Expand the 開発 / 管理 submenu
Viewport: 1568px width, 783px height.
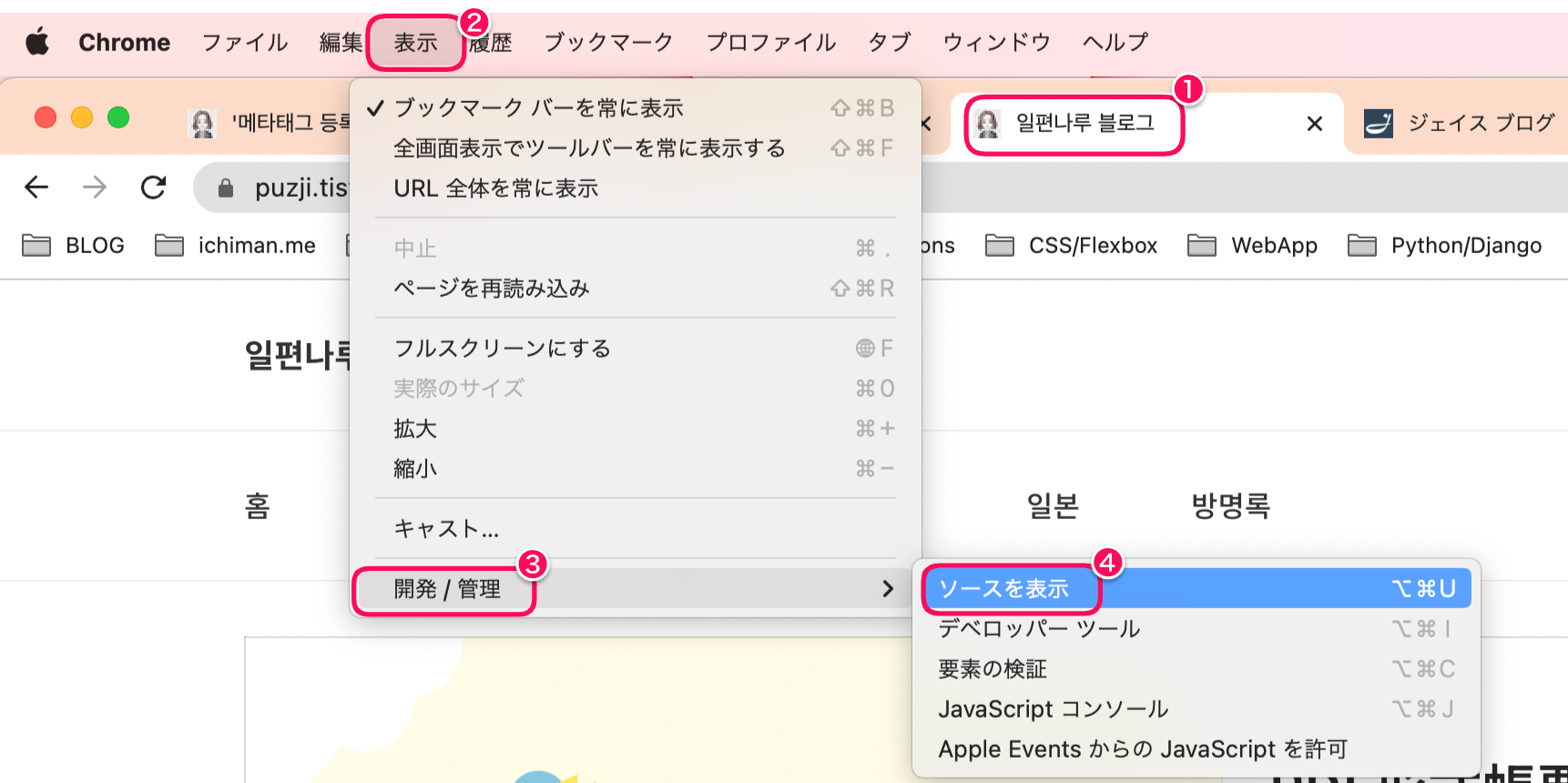coord(636,589)
